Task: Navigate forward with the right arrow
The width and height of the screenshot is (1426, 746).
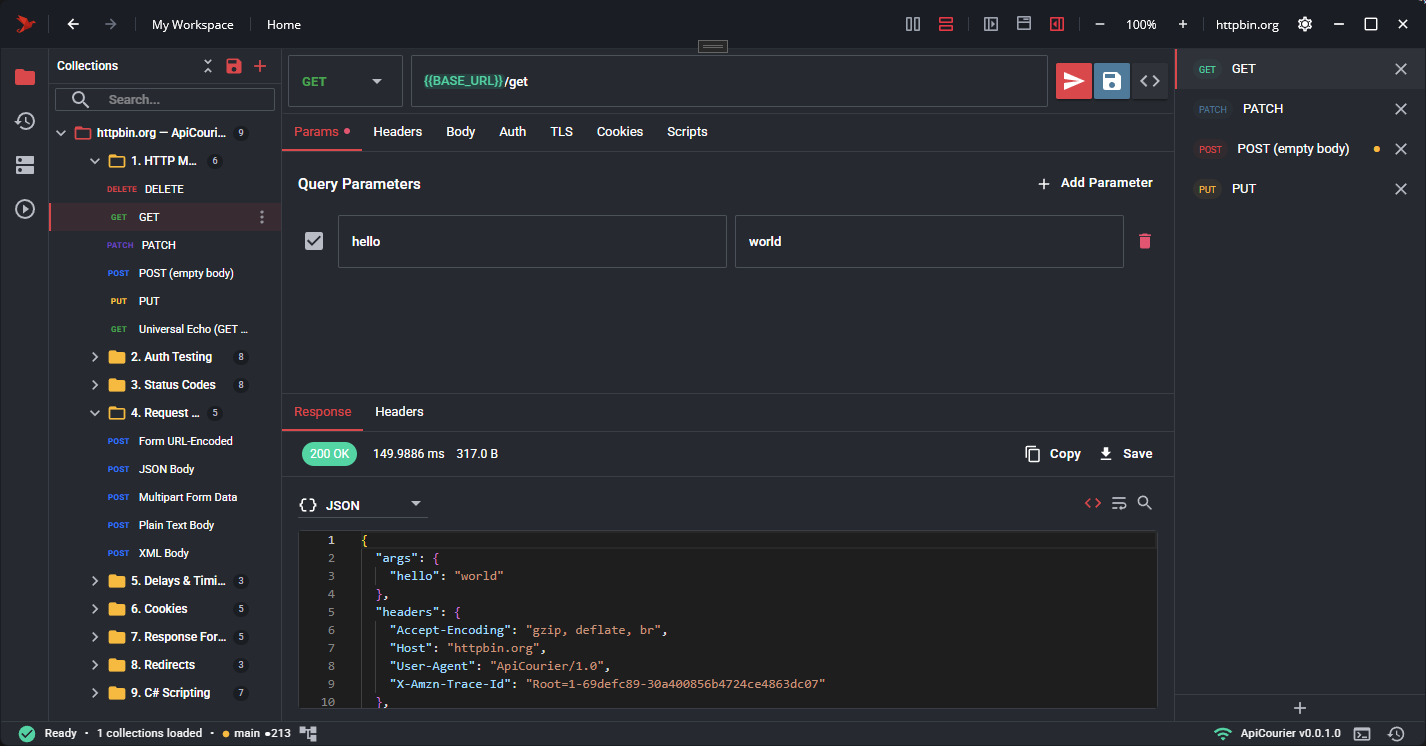Action: click(111, 24)
